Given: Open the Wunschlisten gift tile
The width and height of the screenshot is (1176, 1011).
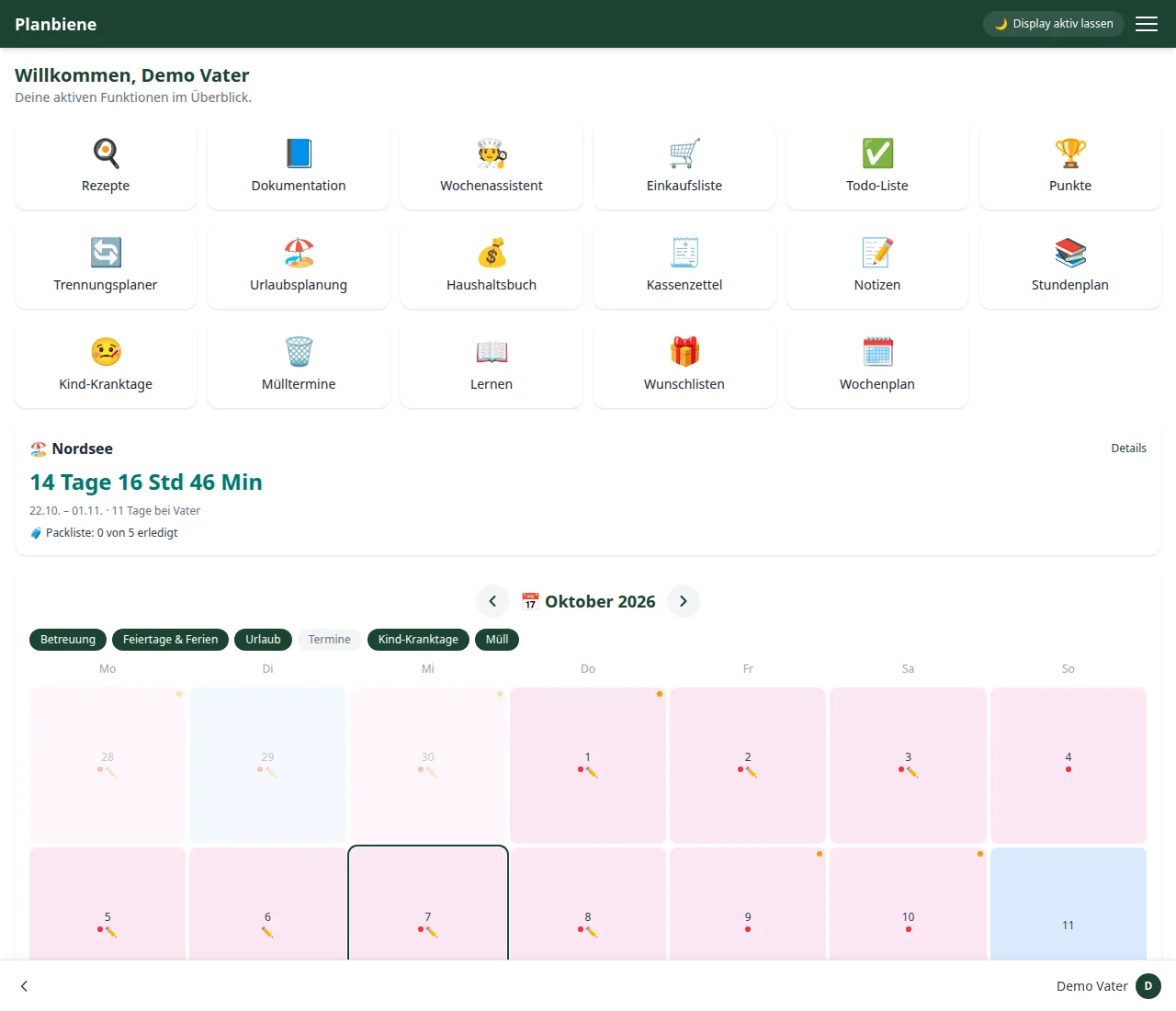Looking at the screenshot, I should pos(684,366).
